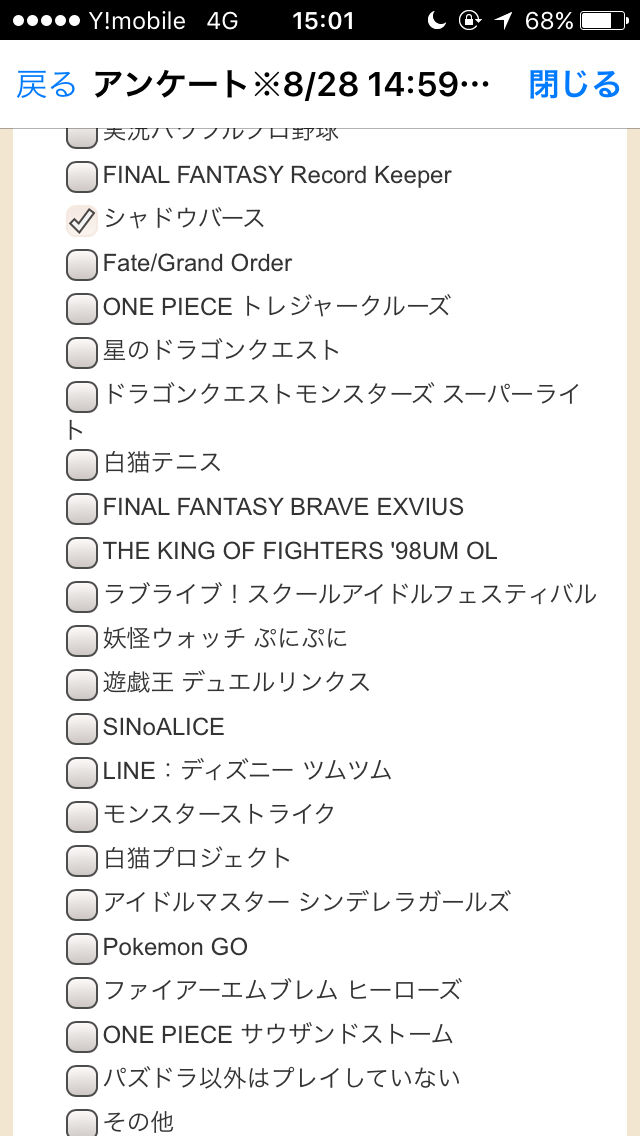Select ONE PIECE トレジャークルーズ checkbox

pos(82,308)
